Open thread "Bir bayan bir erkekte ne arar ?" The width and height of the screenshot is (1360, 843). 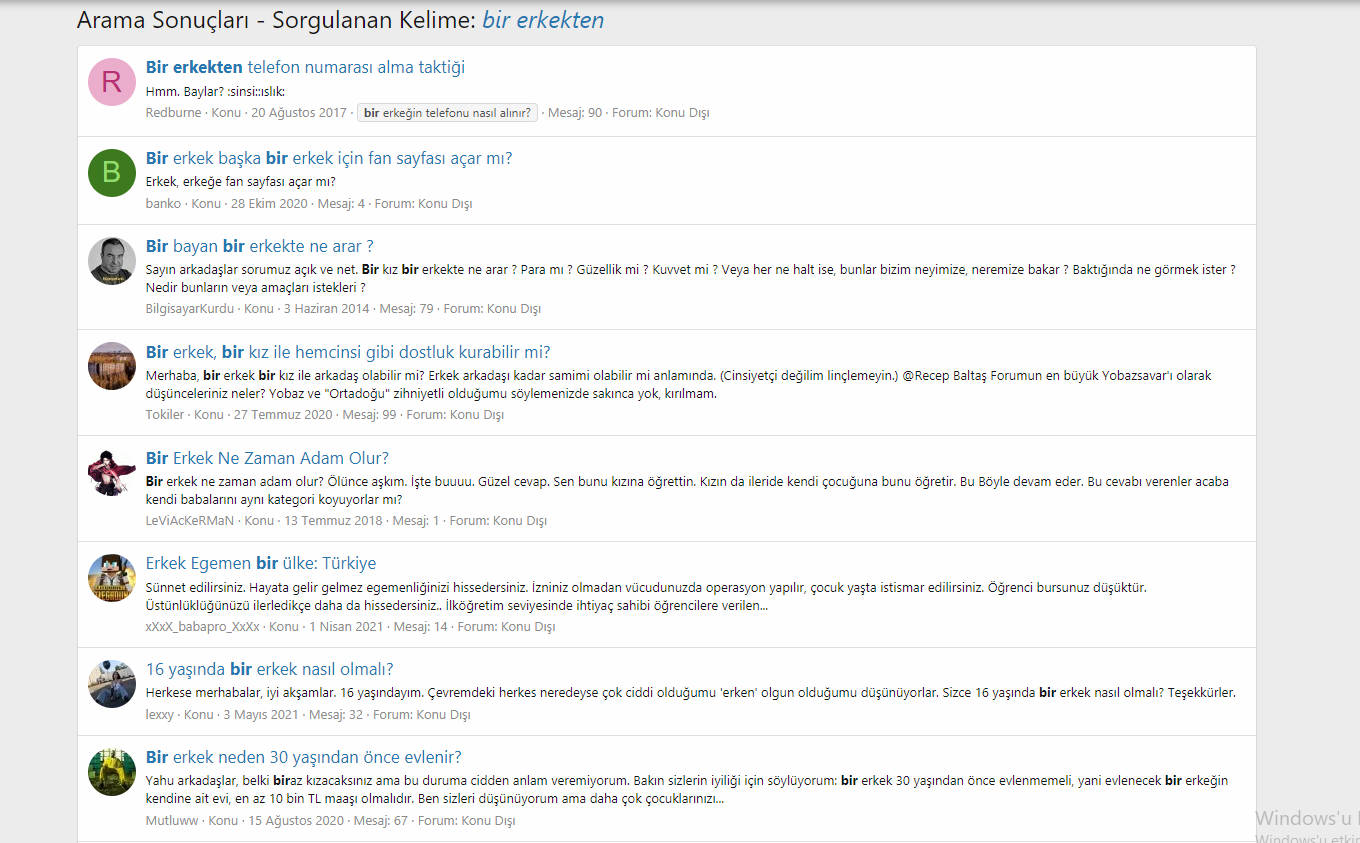click(259, 246)
